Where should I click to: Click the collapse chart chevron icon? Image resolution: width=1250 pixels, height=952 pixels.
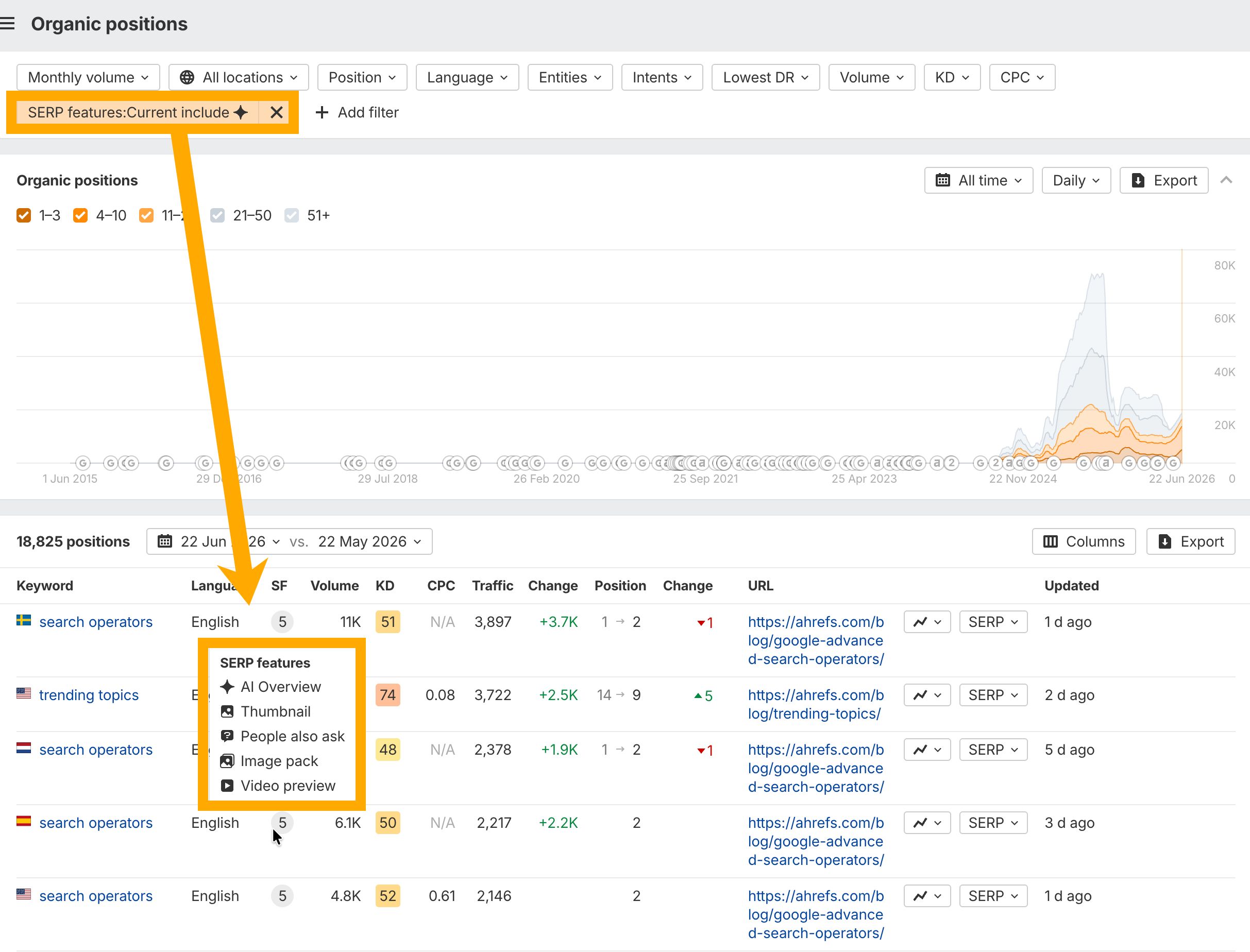[1226, 180]
